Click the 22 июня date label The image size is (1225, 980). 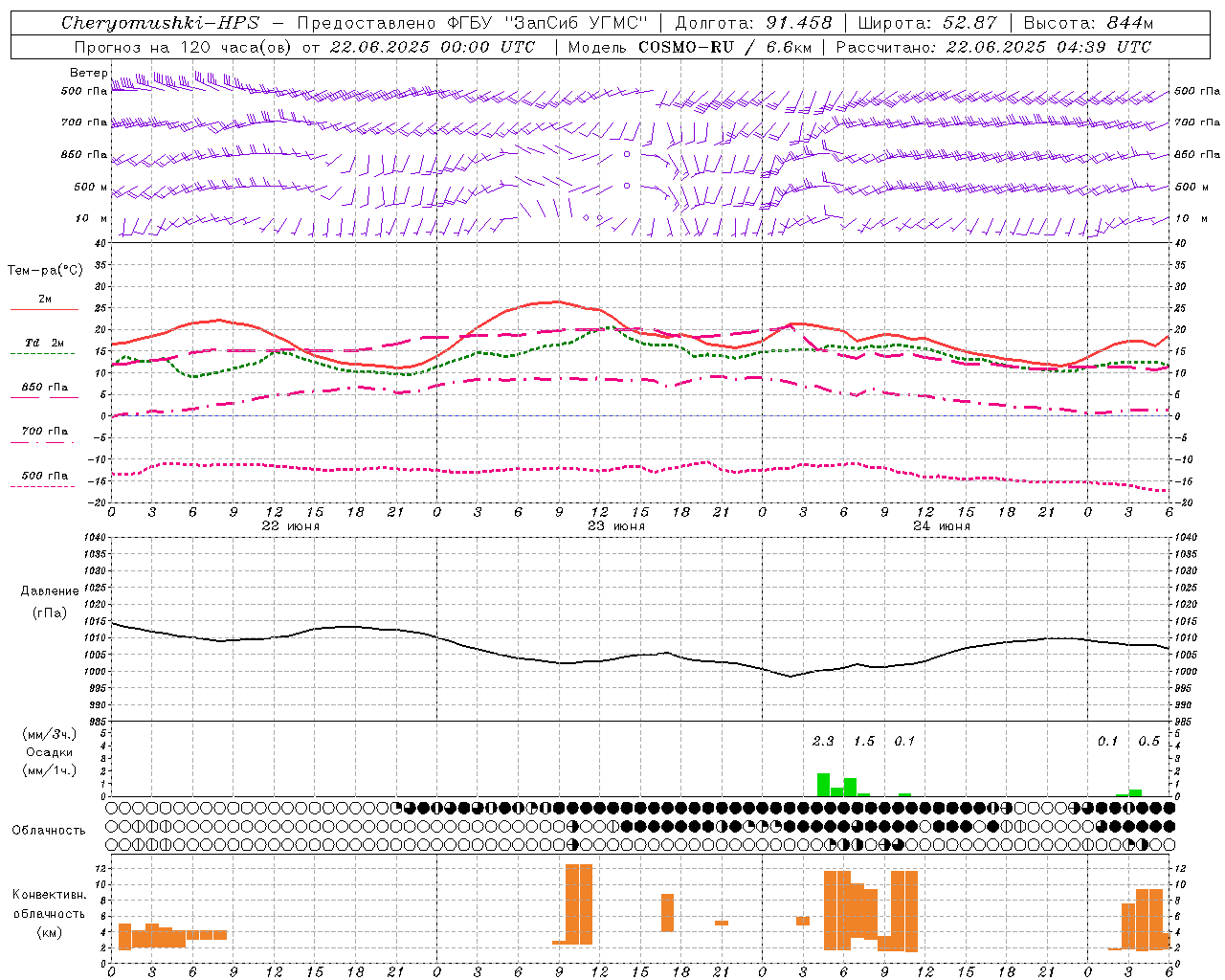[291, 525]
